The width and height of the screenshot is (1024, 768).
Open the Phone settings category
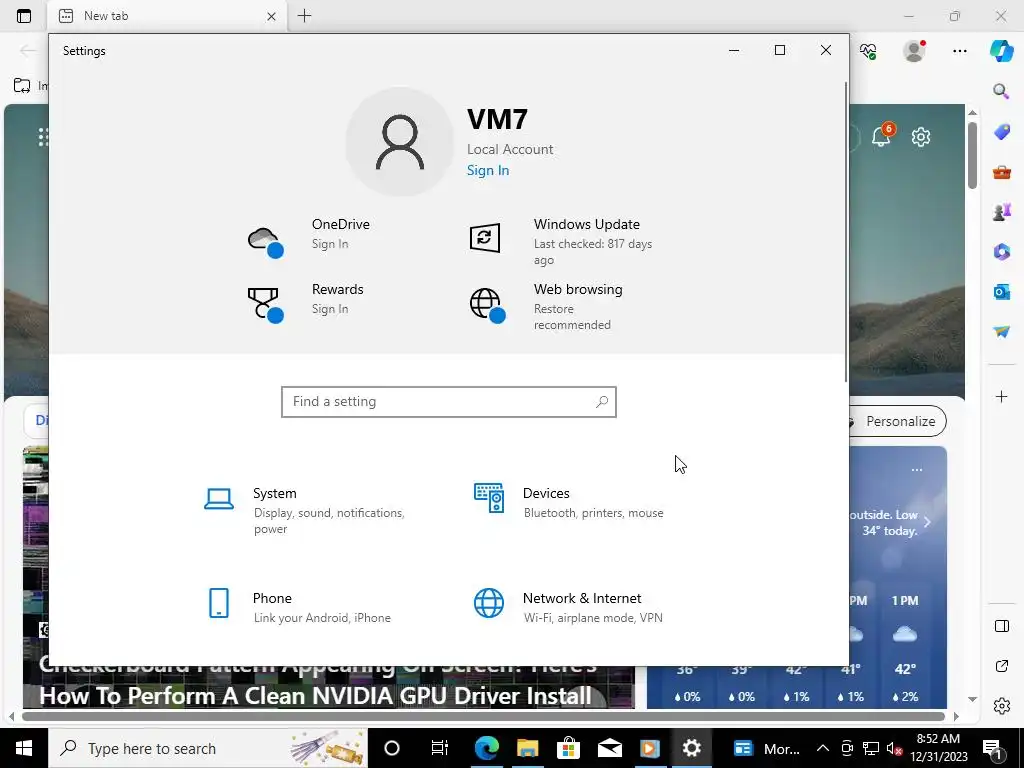coord(298,607)
